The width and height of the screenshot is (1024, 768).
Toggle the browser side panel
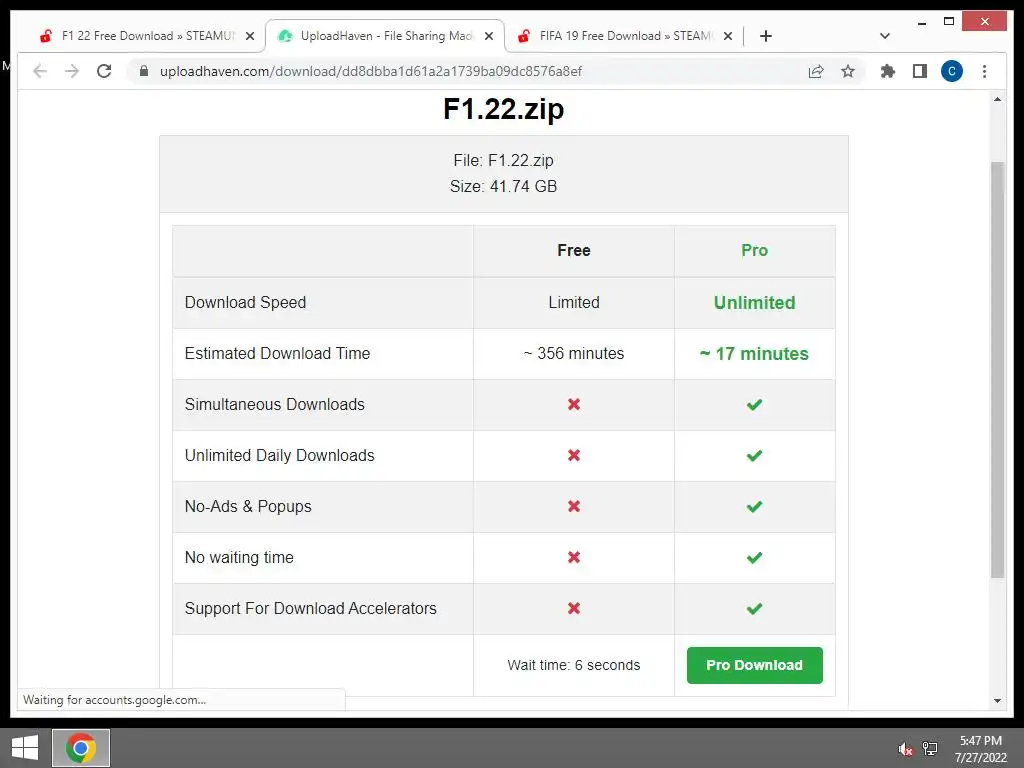(920, 71)
